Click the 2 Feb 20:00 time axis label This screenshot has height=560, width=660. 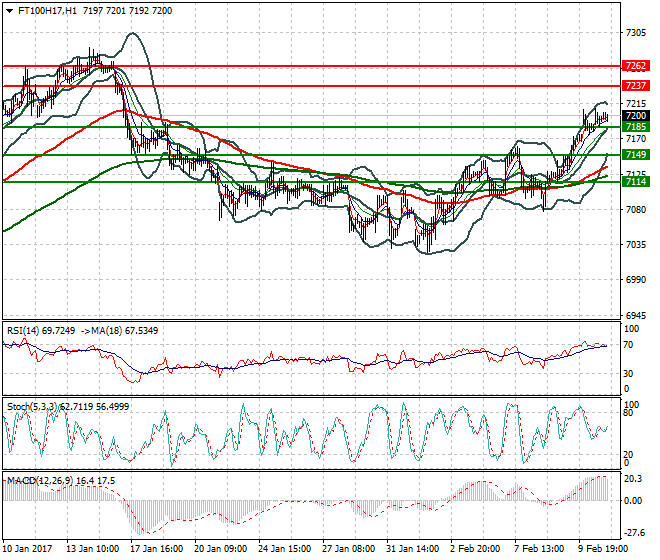click(x=475, y=549)
